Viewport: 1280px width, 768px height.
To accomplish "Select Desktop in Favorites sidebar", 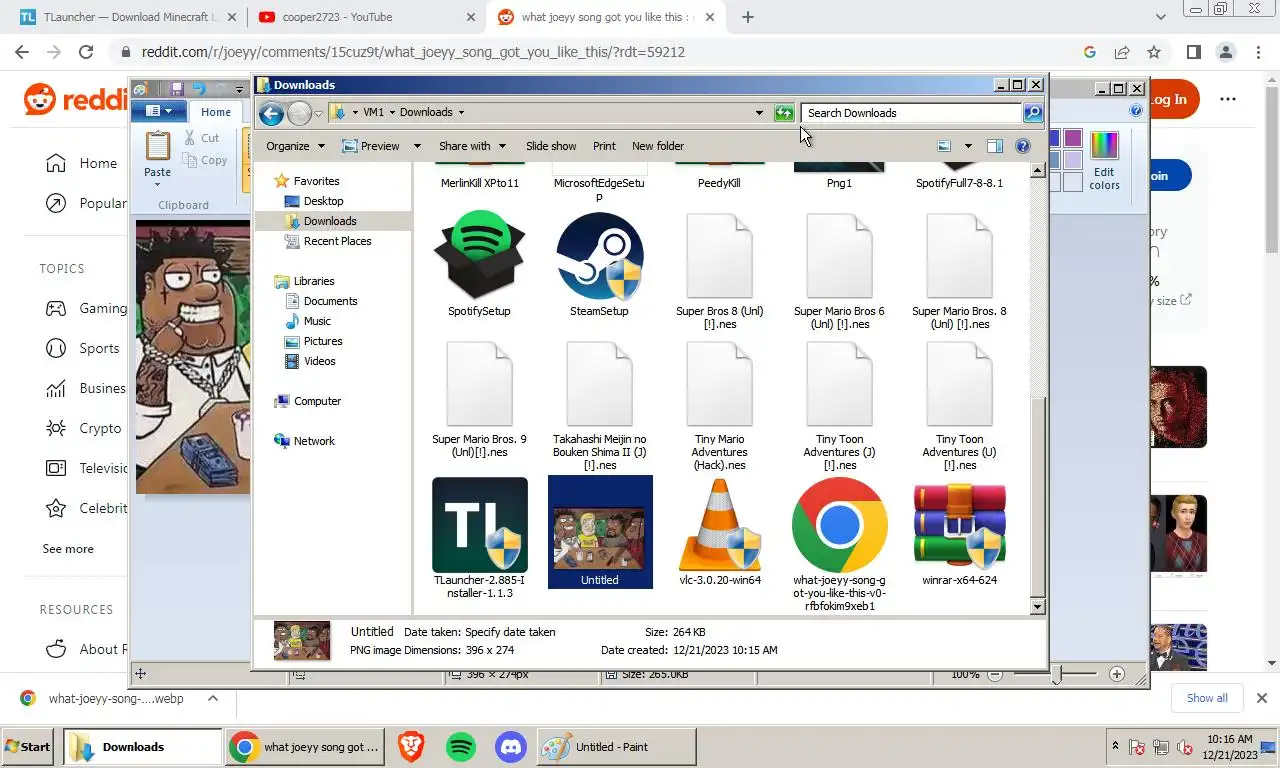I will tap(323, 201).
